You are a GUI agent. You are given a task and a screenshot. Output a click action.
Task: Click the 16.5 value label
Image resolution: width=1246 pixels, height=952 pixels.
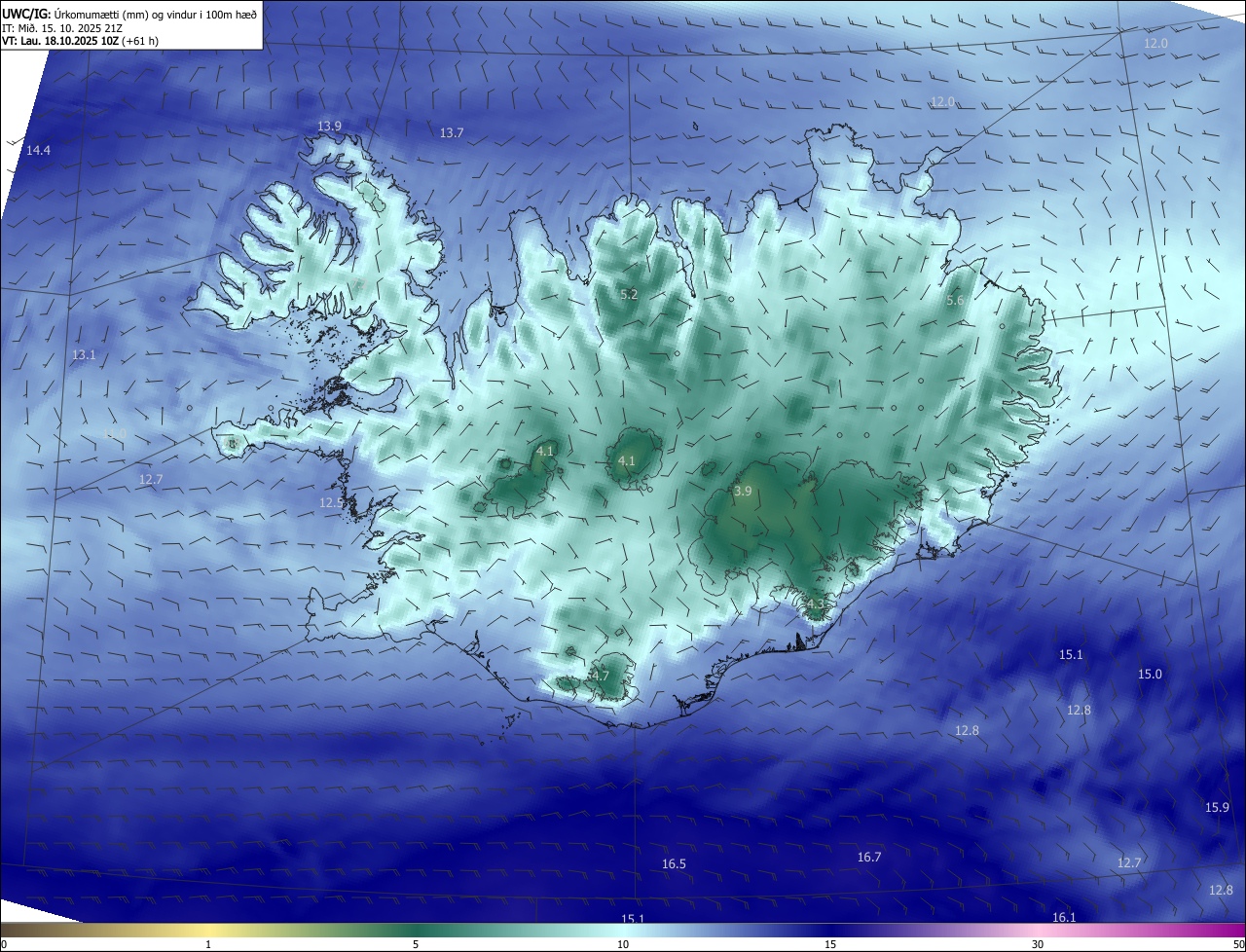coord(674,864)
